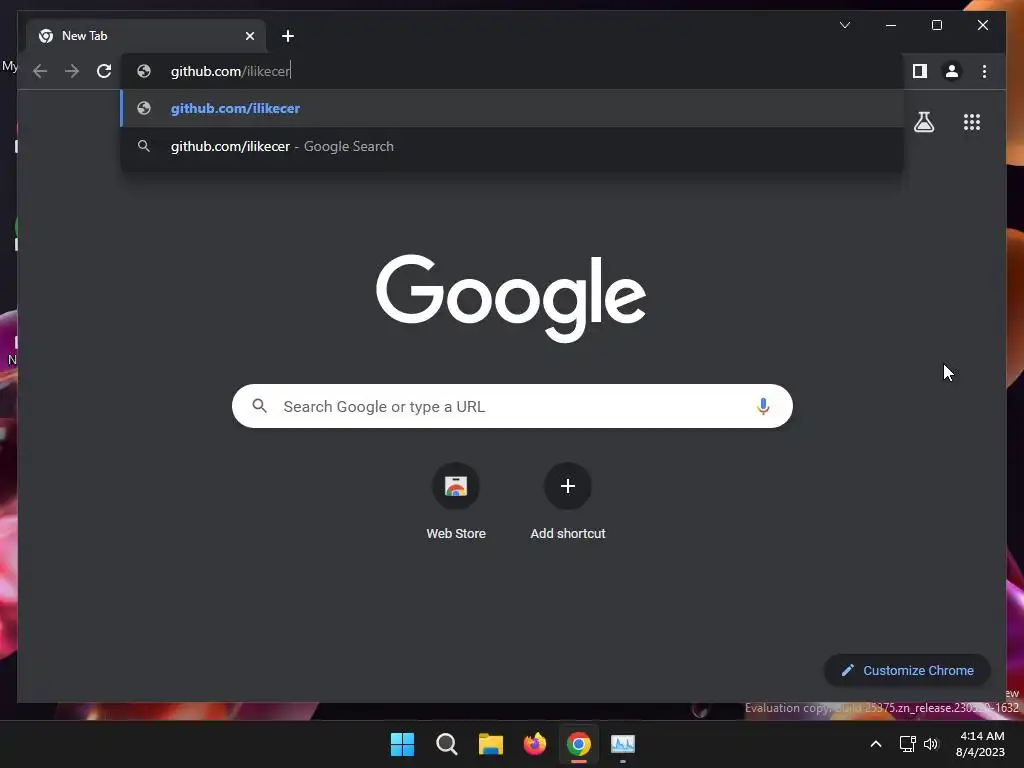Click the Google logo
Screen dimensions: 1024x768
511,298
